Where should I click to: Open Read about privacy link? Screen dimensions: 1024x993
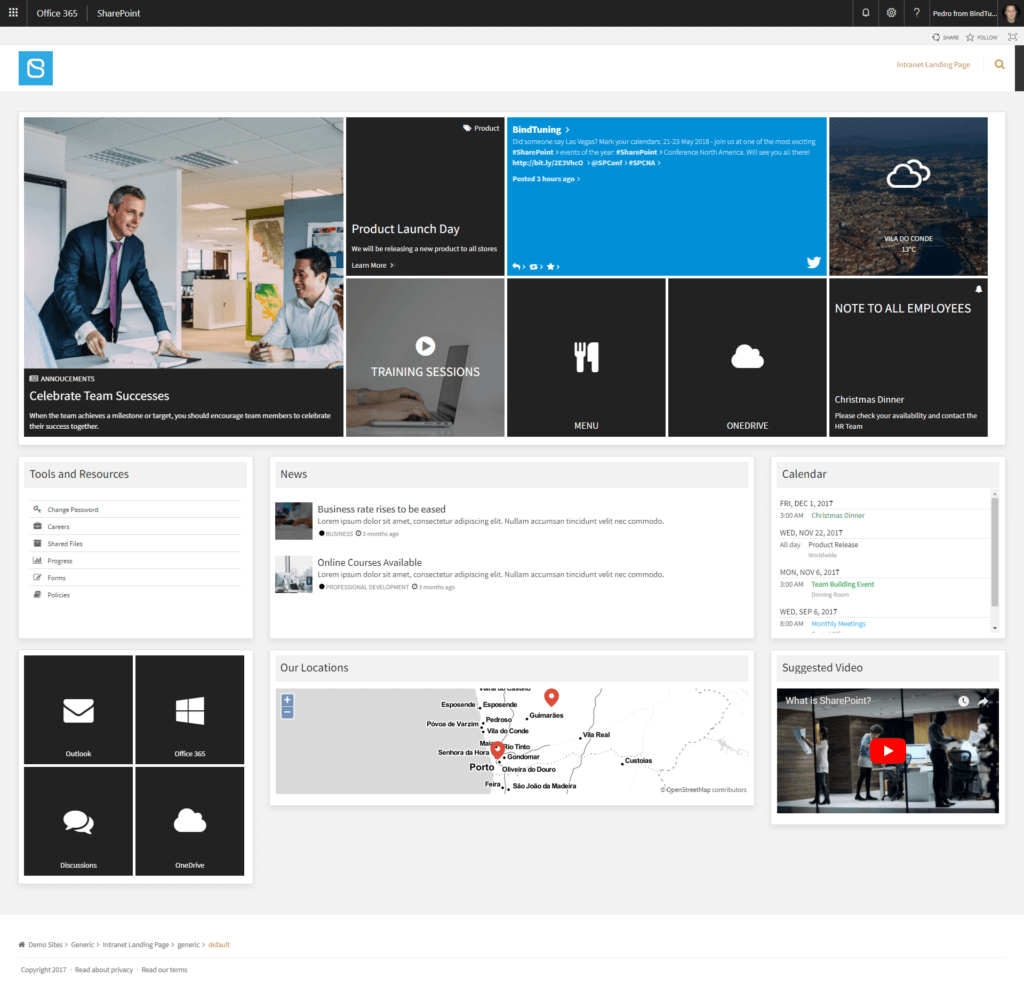(x=104, y=970)
